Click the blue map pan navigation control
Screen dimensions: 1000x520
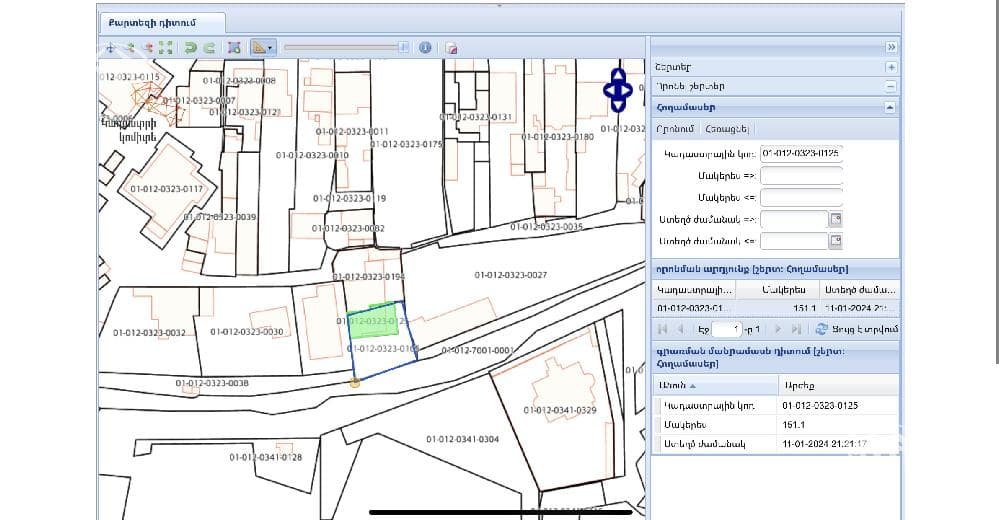pos(617,90)
